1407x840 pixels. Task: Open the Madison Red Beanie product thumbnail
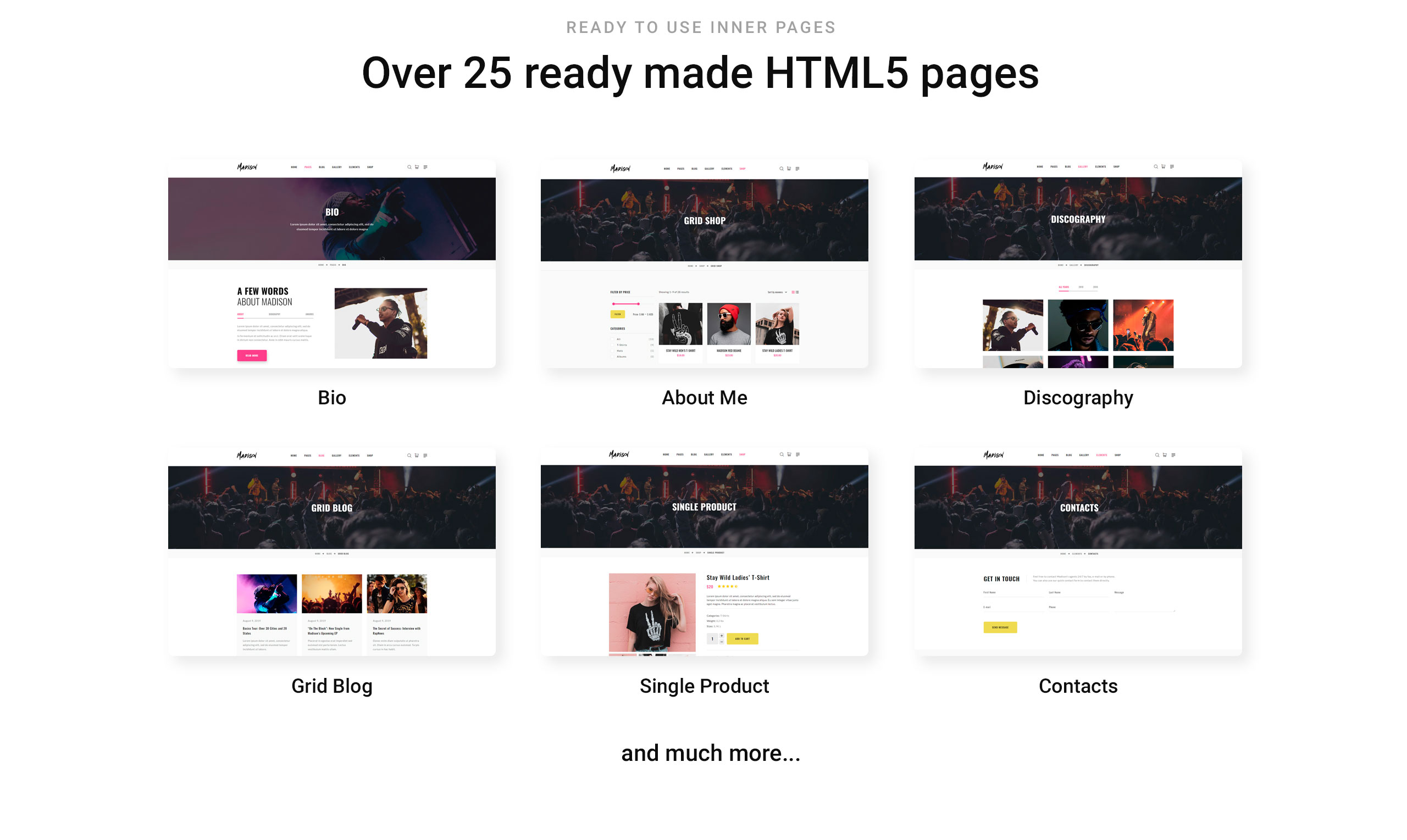[x=730, y=324]
